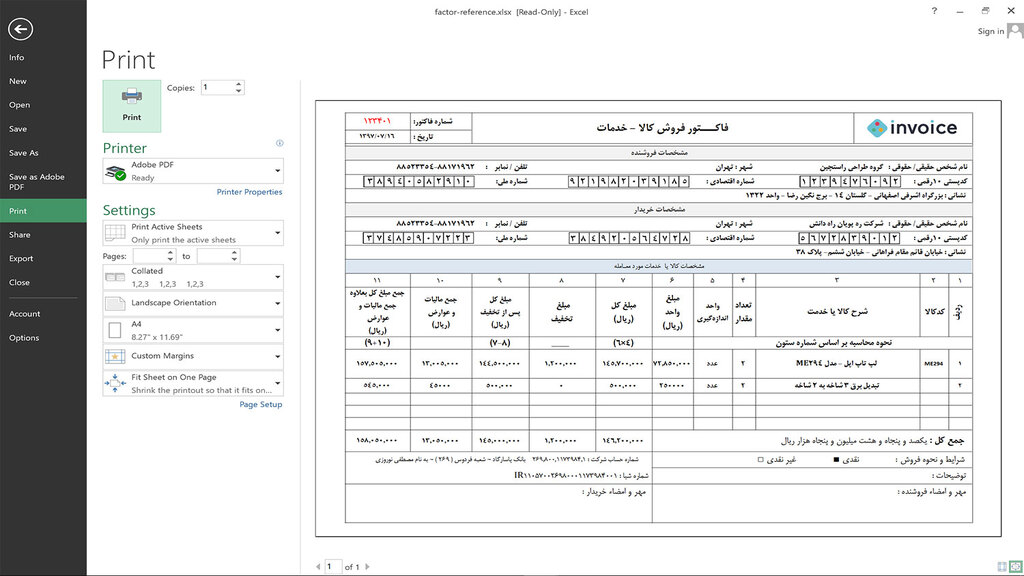The height and width of the screenshot is (576, 1024).
Task: Click the Pages range input field
Action: (152, 255)
